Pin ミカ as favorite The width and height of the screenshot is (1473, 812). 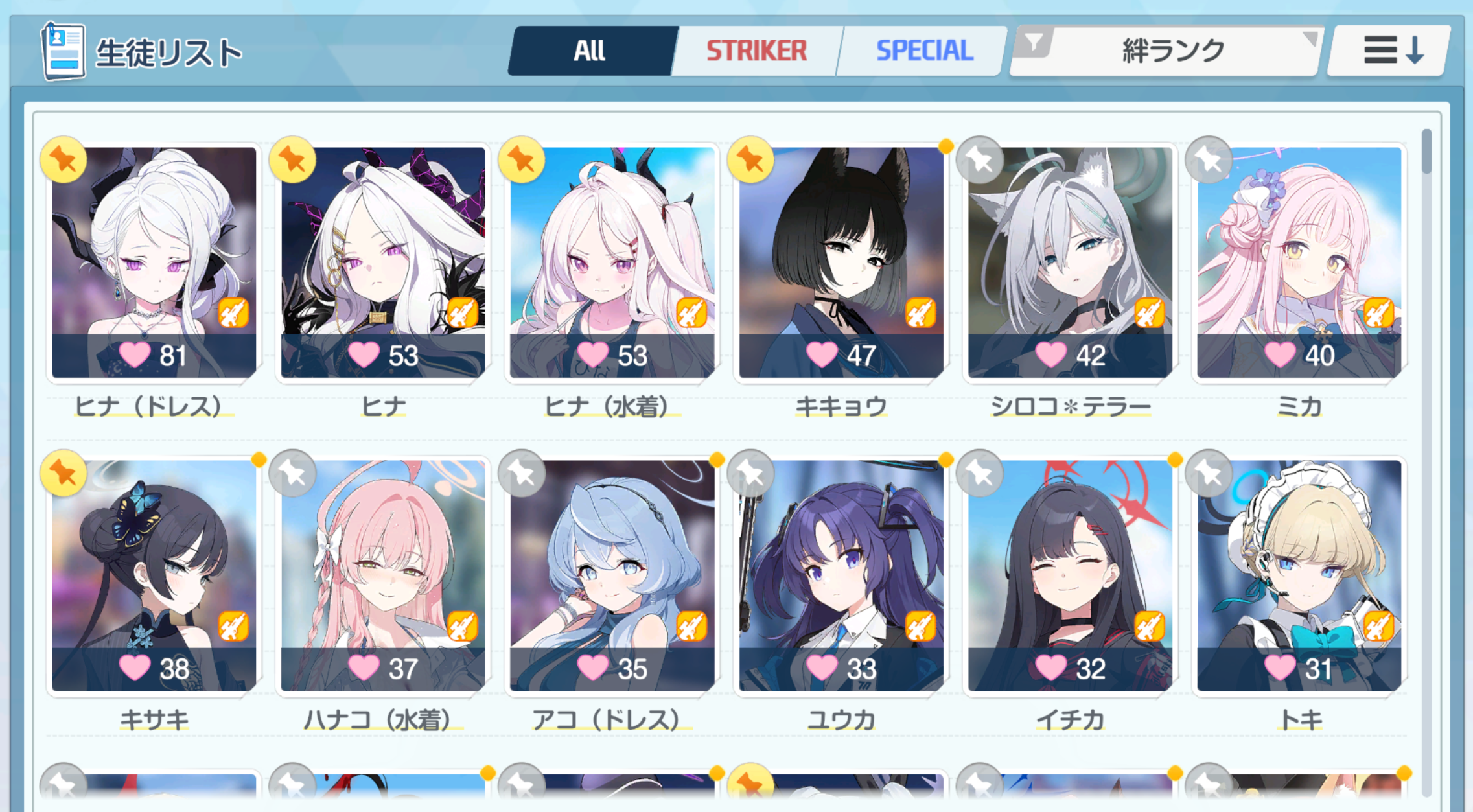[1209, 160]
